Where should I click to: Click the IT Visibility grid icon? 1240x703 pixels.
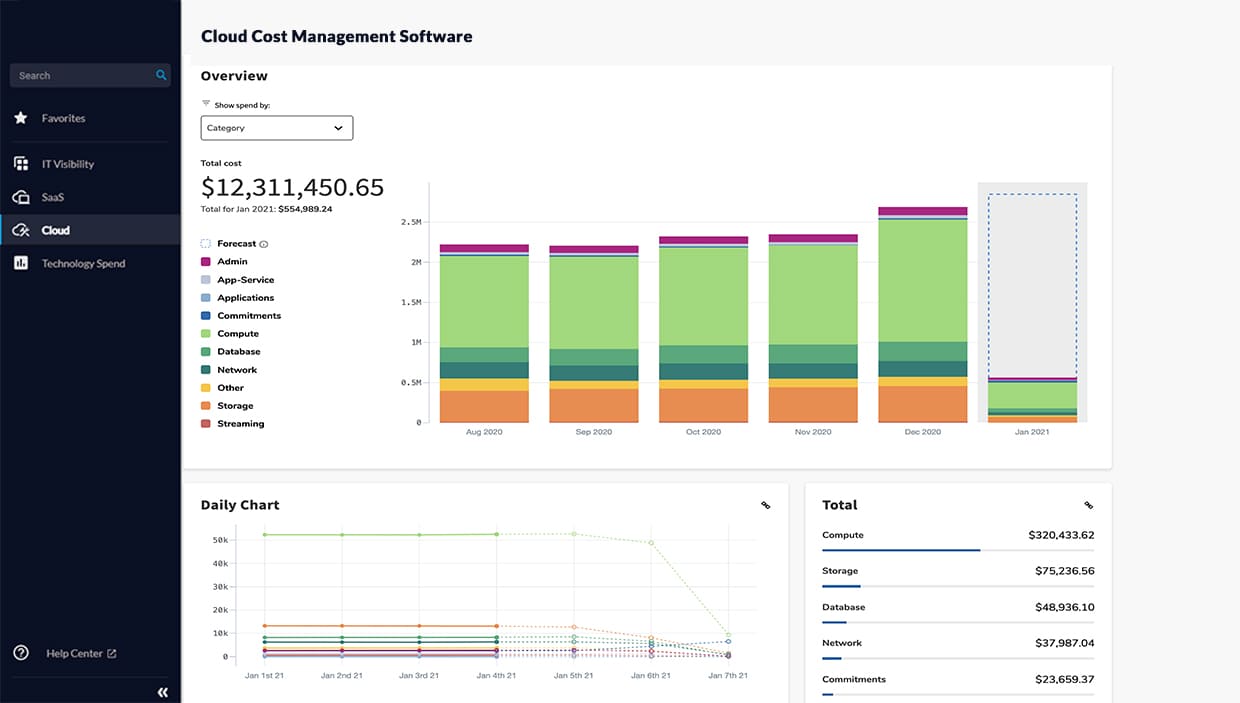tap(20, 163)
